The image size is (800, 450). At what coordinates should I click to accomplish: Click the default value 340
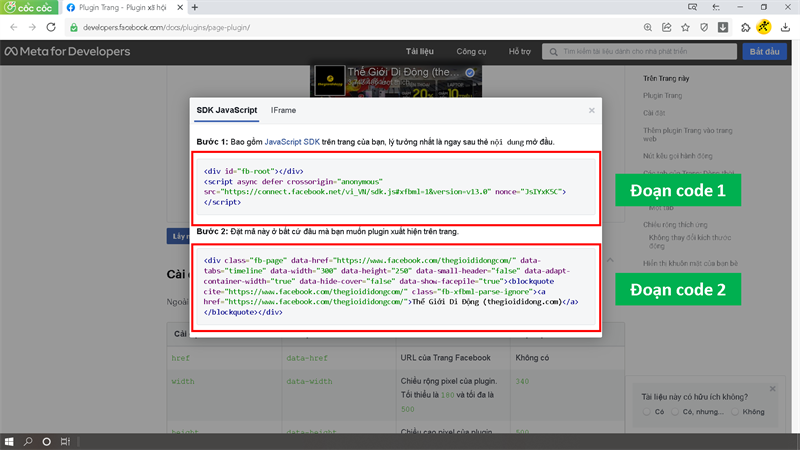tap(522, 381)
